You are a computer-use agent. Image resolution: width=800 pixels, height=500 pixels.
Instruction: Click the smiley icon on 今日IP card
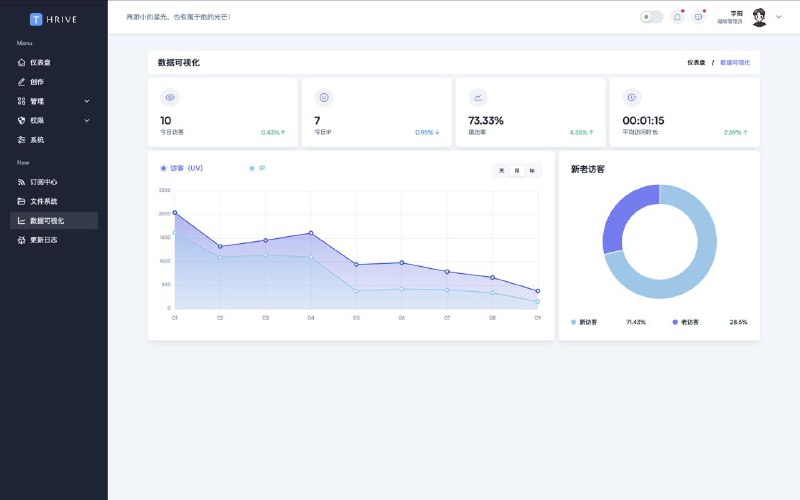click(x=323, y=97)
